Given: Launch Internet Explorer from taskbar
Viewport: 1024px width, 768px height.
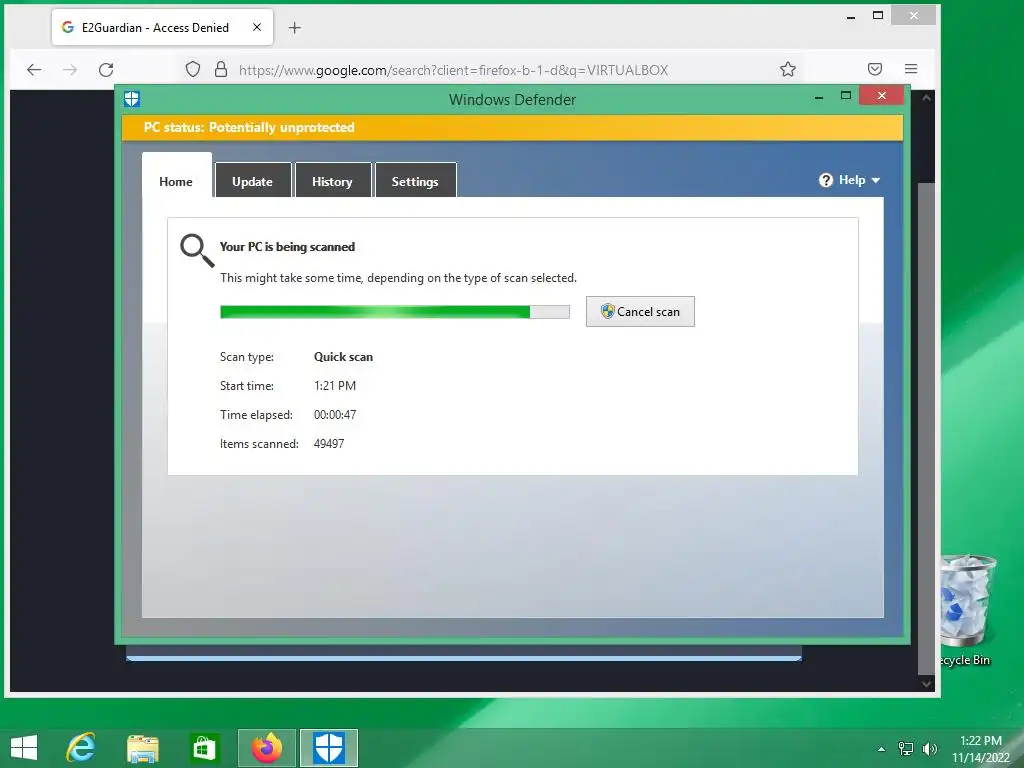Looking at the screenshot, I should point(81,748).
